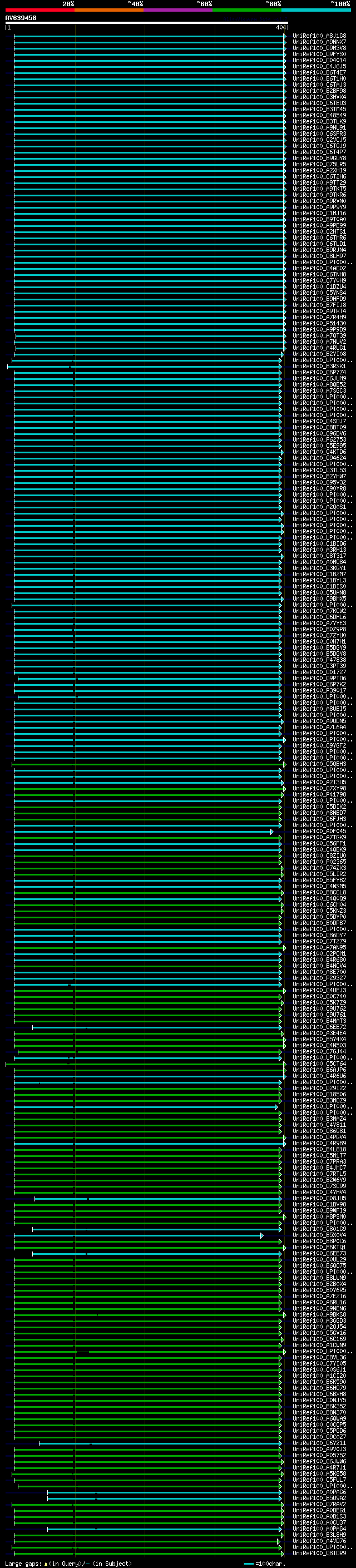The width and height of the screenshot is (356, 1568).
Task: Select label UniRef100_C7YIO5
Action: 319,1364
